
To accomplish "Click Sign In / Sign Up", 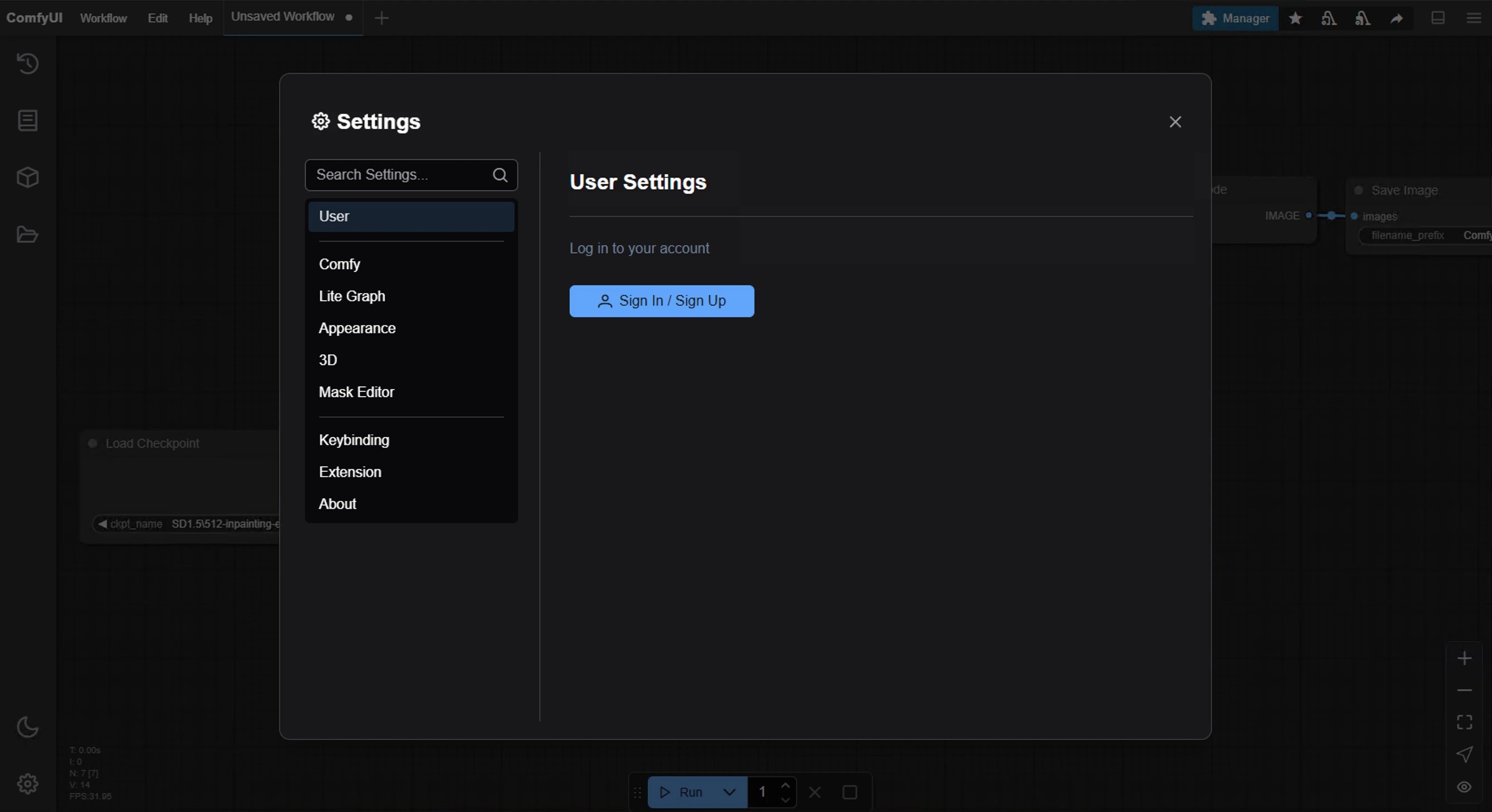I will click(662, 301).
